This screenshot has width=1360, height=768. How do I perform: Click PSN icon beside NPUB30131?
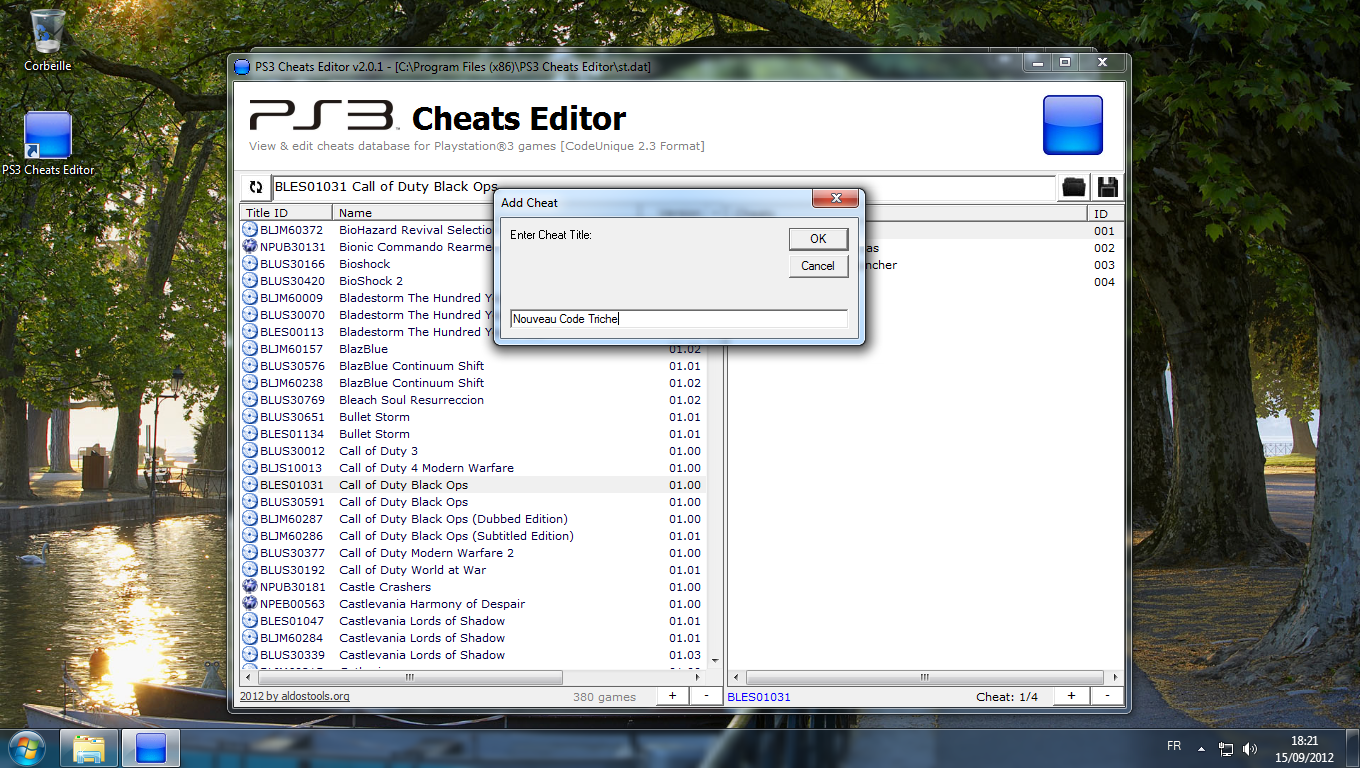(250, 247)
